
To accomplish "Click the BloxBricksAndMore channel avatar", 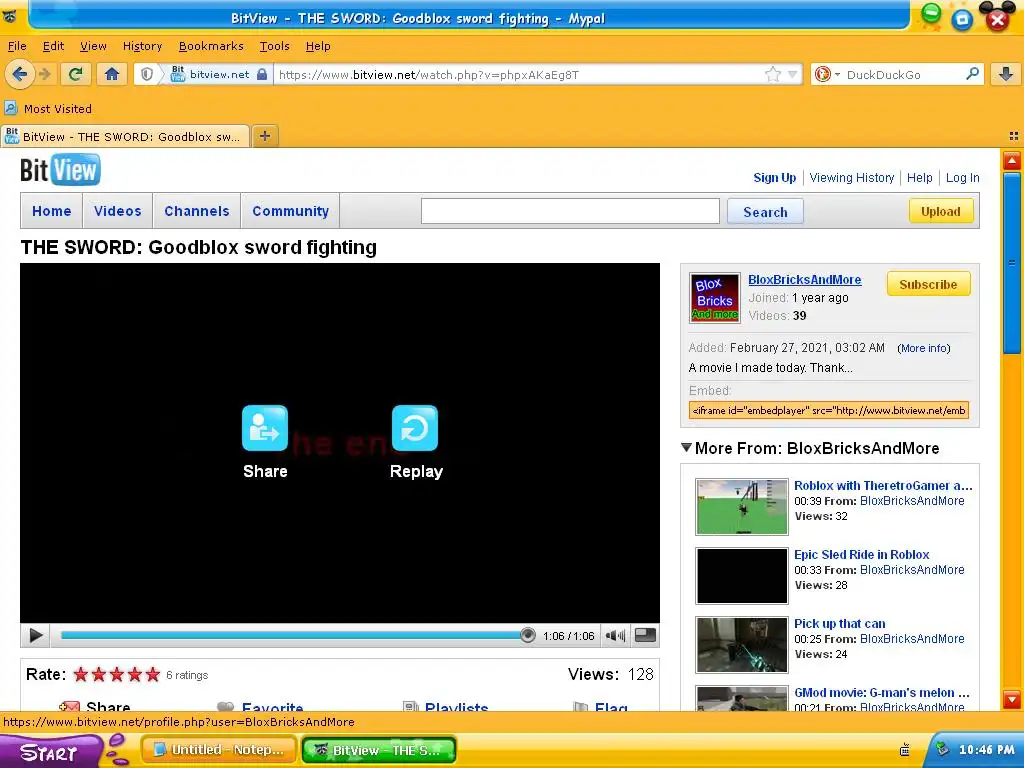I will click(714, 298).
